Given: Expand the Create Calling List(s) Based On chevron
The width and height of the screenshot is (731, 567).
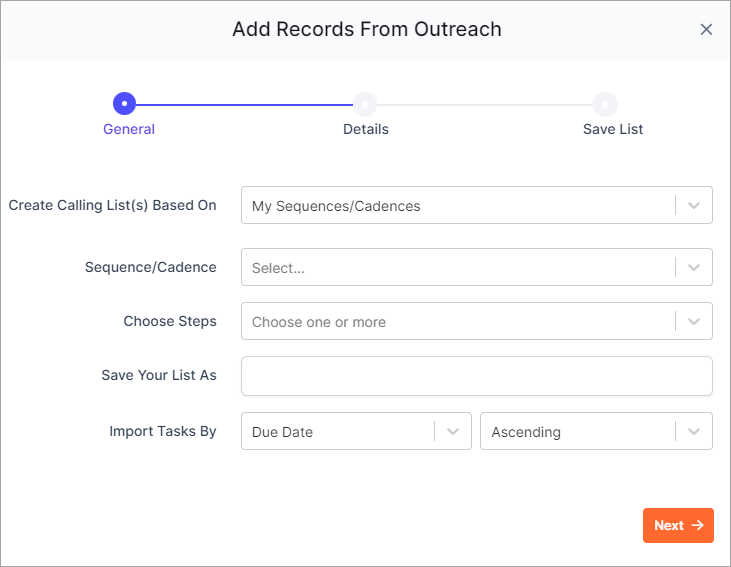Looking at the screenshot, I should coord(694,206).
